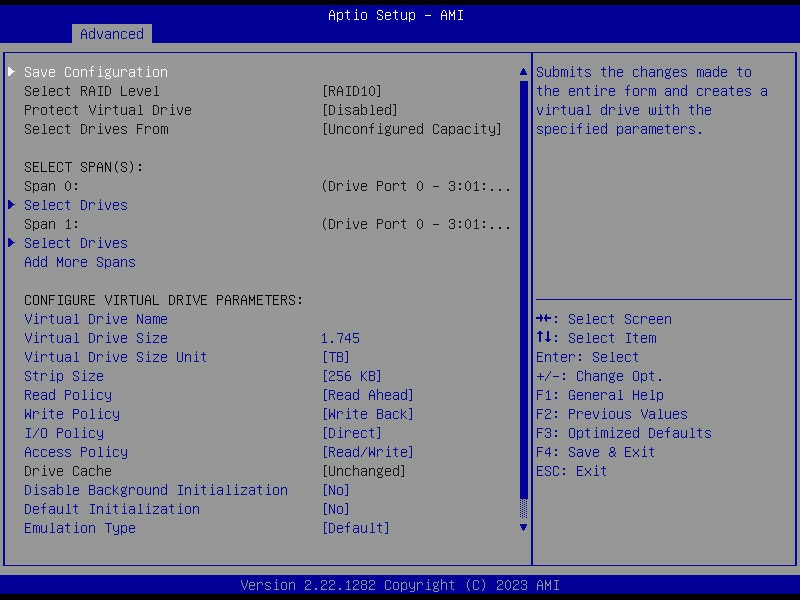Open Select Drives under Span 0
This screenshot has height=600, width=800.
(76, 205)
